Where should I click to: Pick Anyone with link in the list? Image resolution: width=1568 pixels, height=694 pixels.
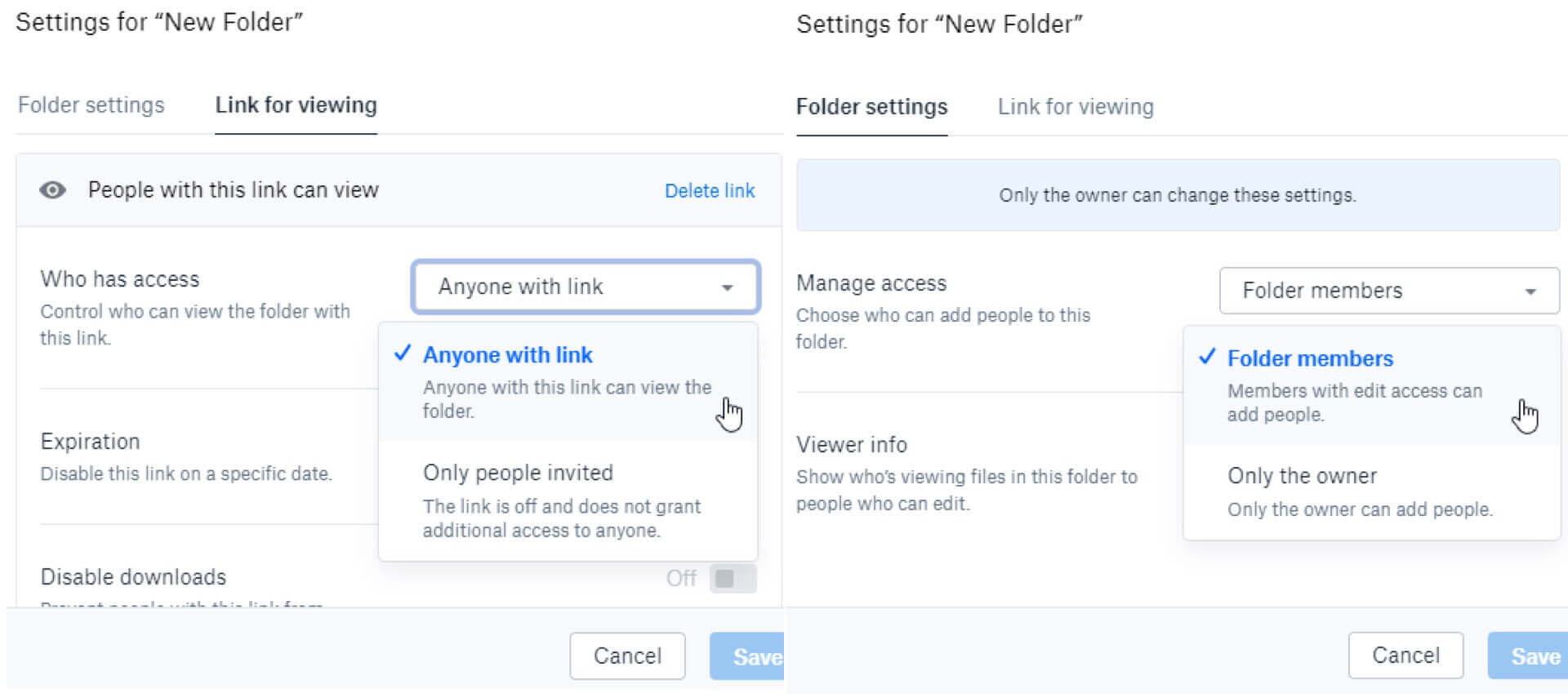(508, 355)
